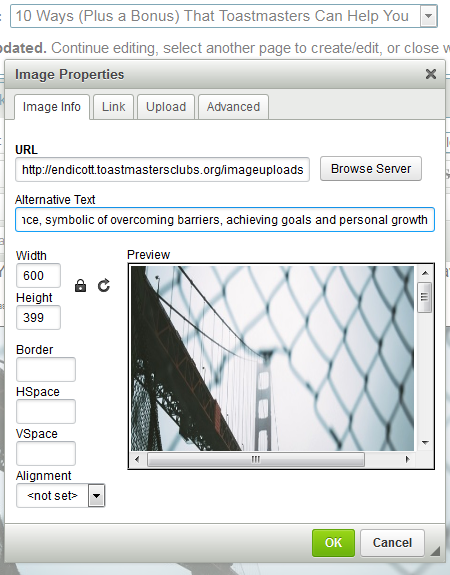450x575 pixels.
Task: Toggle the lock ratio padlock icon
Action: tap(80, 285)
